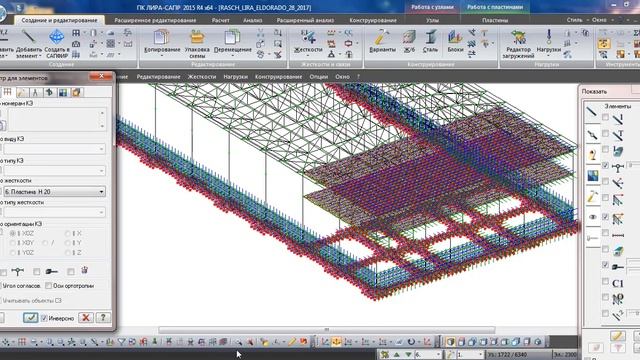Select the ‖ Y orientation radio button

[x=68, y=243]
